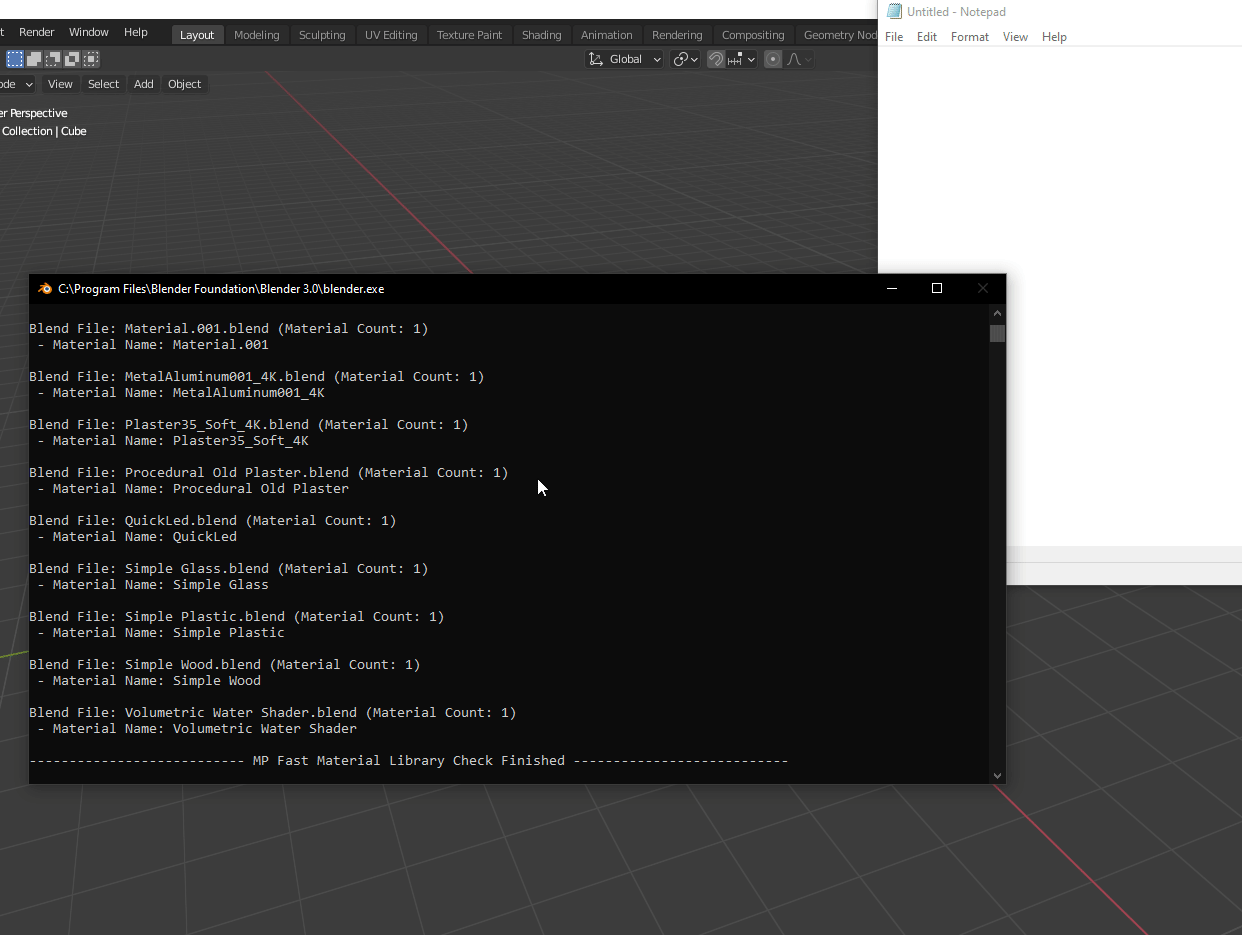Open the 3D viewport Select menu
The width and height of the screenshot is (1242, 935).
103,84
